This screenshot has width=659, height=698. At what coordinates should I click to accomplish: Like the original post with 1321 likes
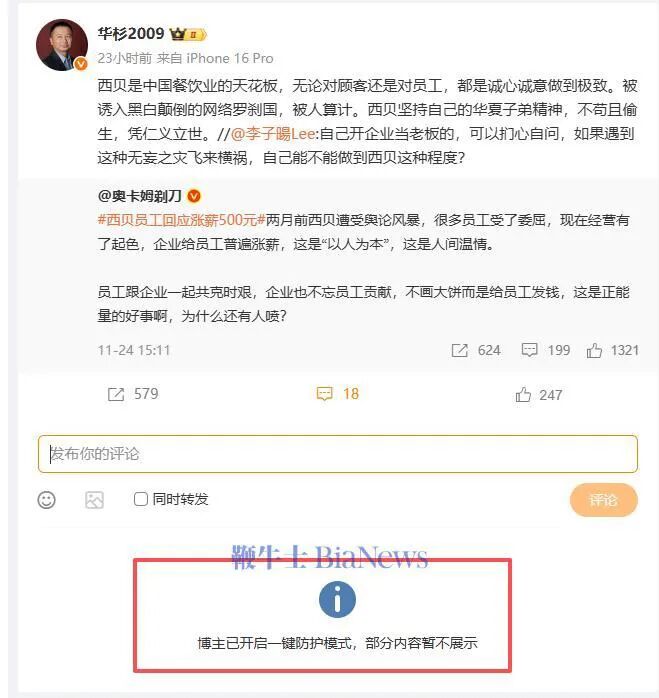[x=594, y=350]
